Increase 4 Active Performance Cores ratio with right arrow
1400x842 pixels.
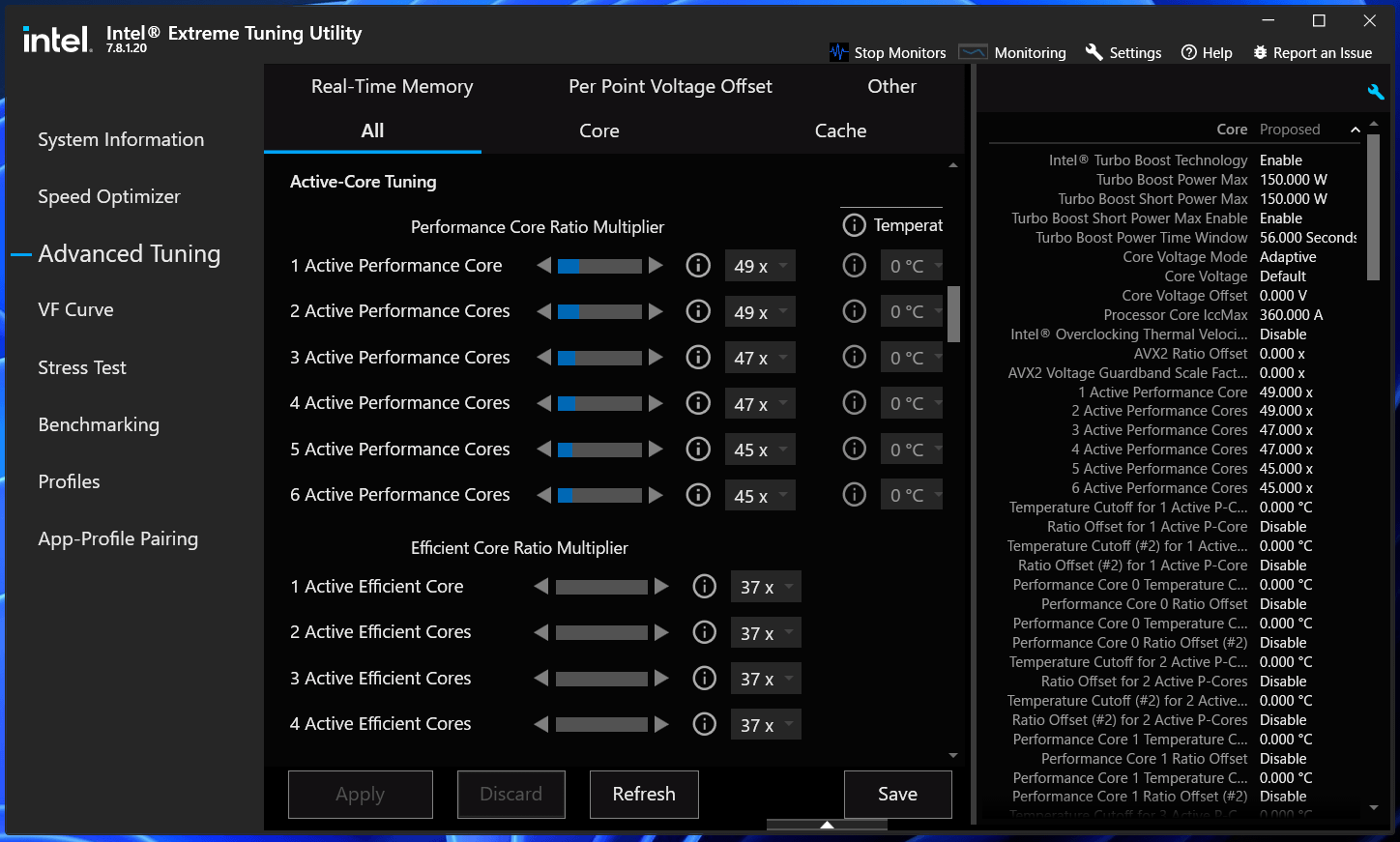[x=656, y=403]
